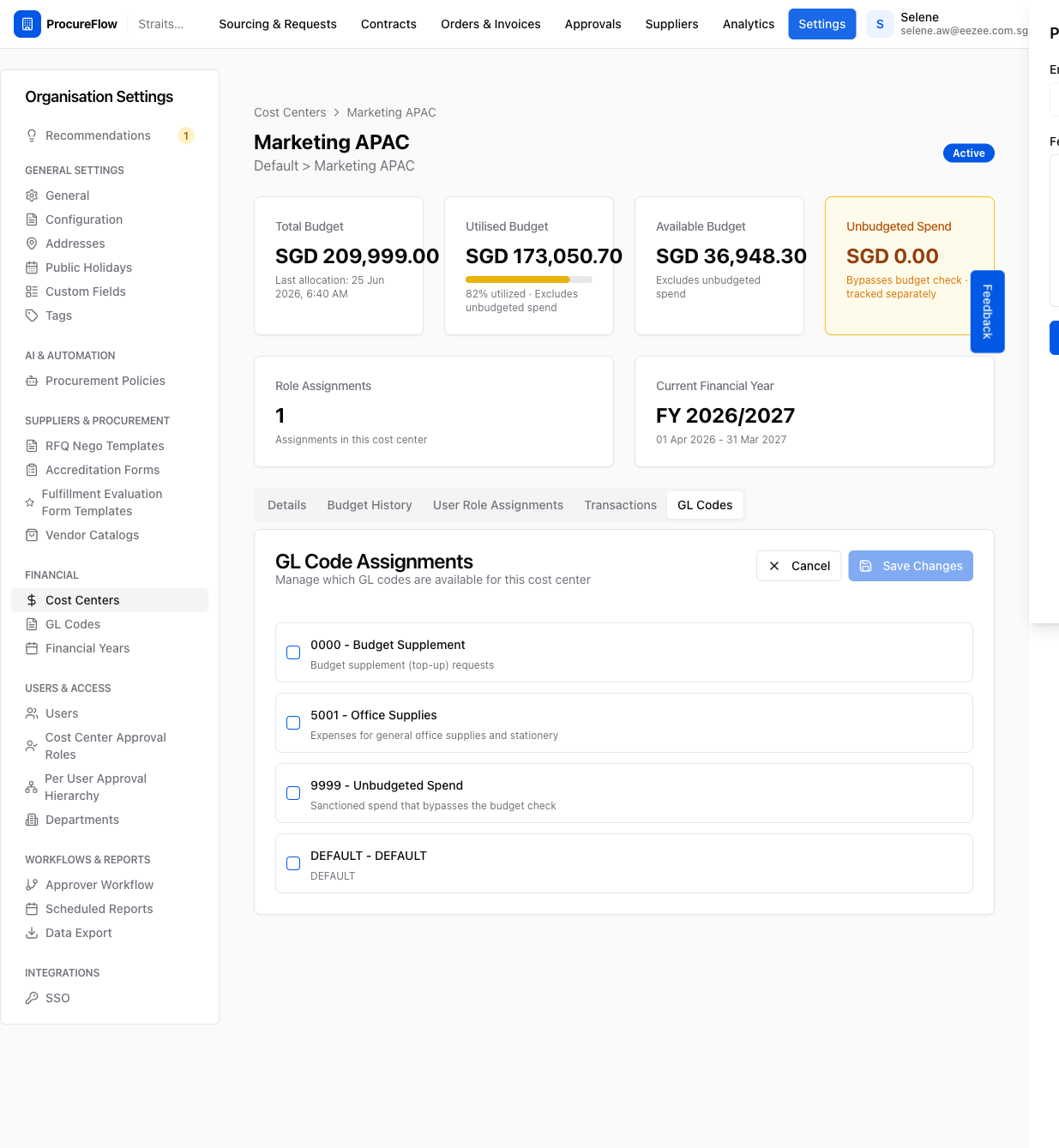Open the Selene user account menu
Viewport: 1059px width, 1148px height.
click(948, 24)
